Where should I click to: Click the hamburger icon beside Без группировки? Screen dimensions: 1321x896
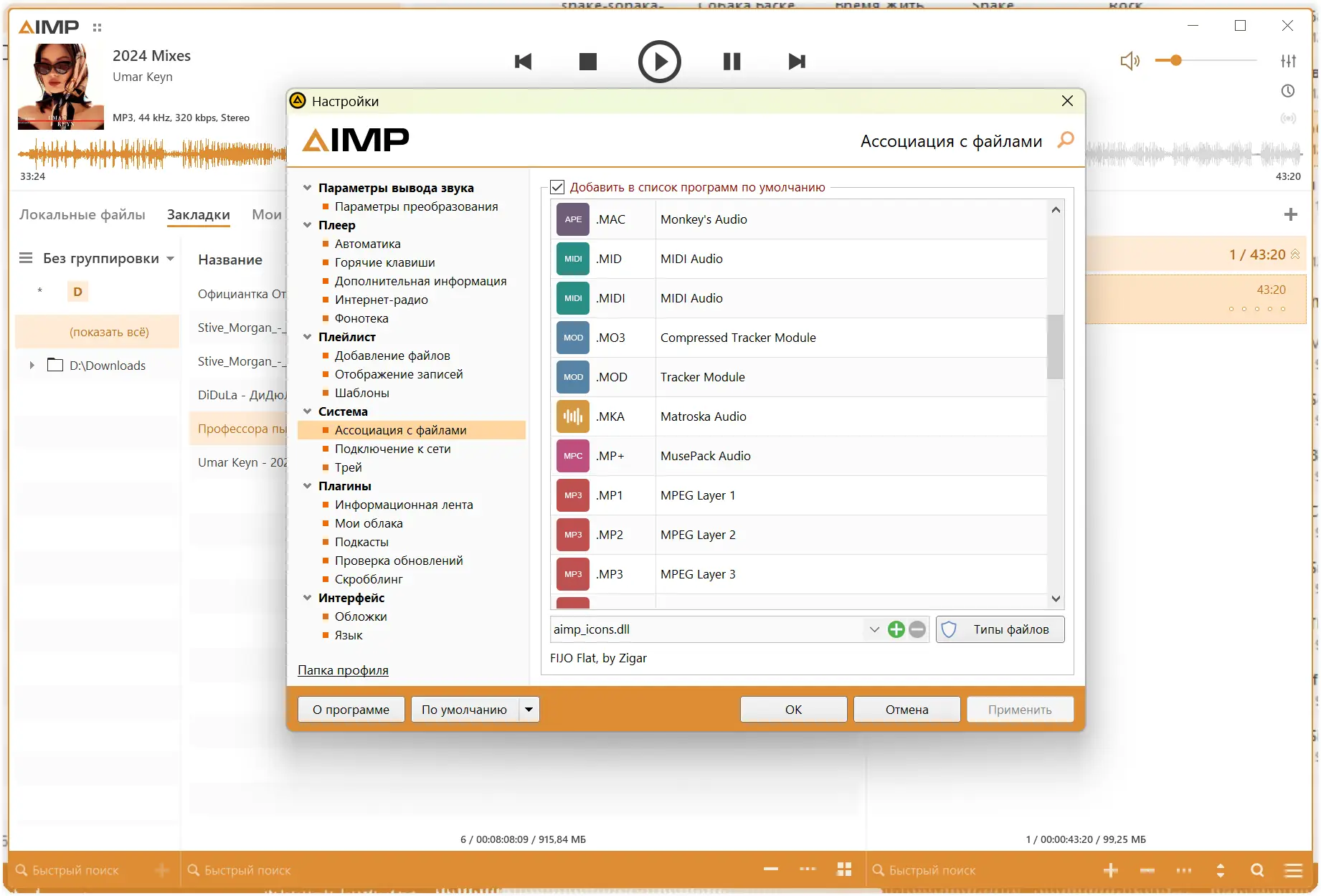(x=26, y=258)
